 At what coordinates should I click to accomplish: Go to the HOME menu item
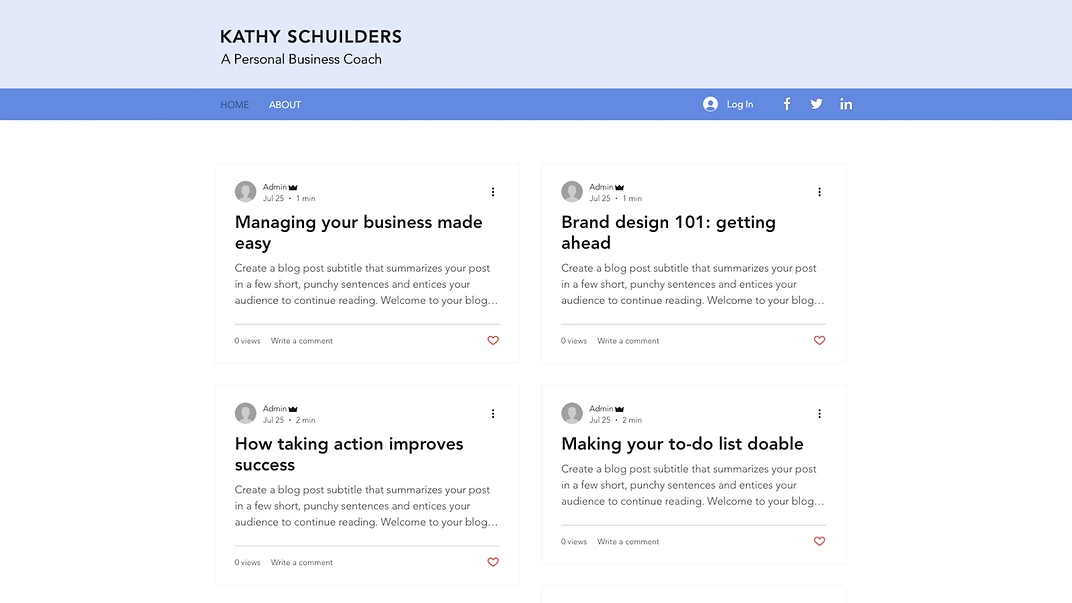(x=235, y=105)
